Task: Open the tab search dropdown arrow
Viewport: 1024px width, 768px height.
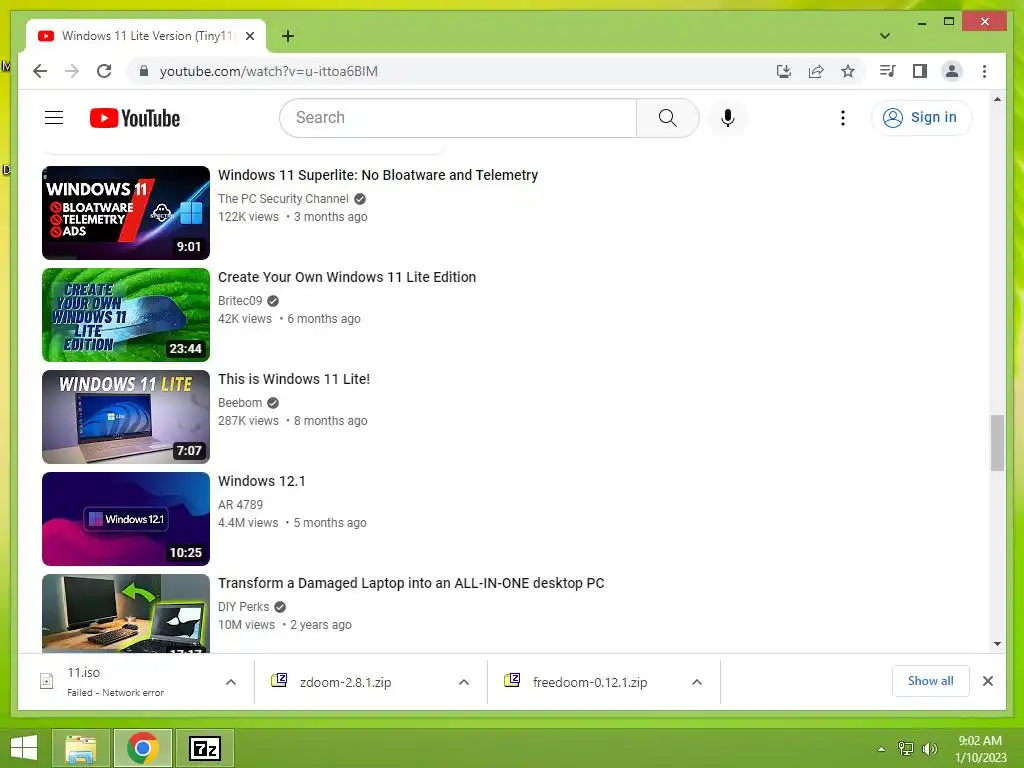Action: point(885,36)
